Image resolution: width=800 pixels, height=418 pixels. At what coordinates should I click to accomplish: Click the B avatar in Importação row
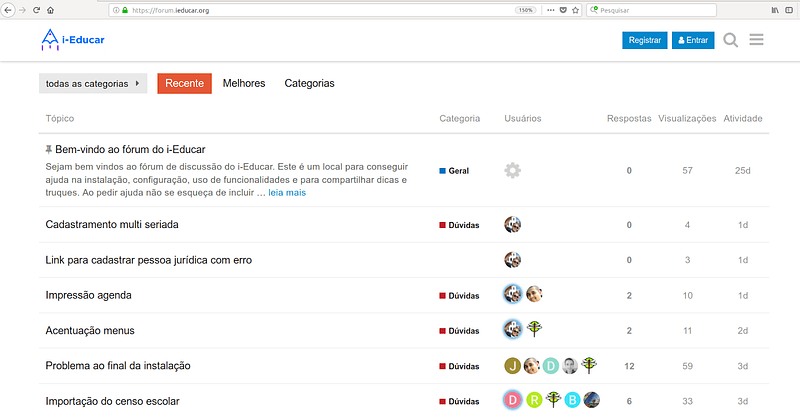pyautogui.click(x=572, y=401)
